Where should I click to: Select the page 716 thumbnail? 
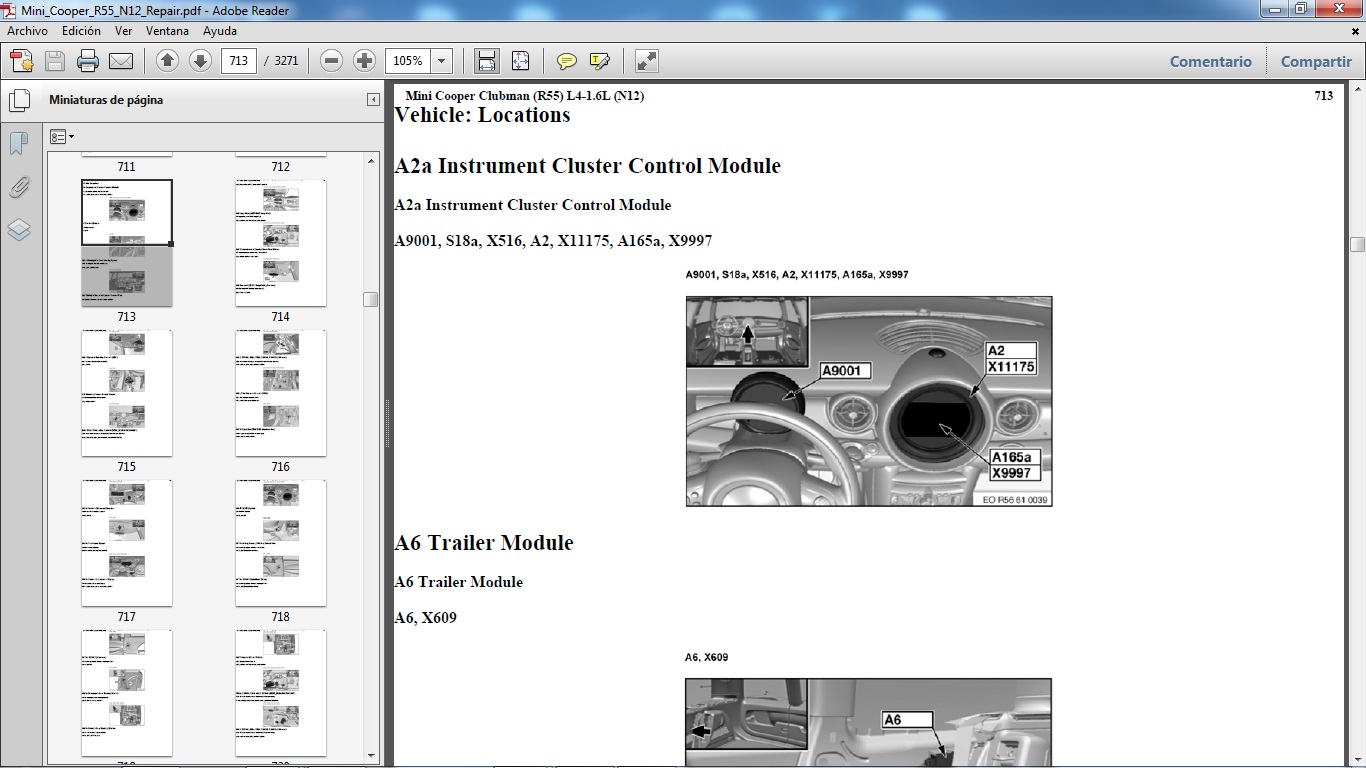coord(281,393)
